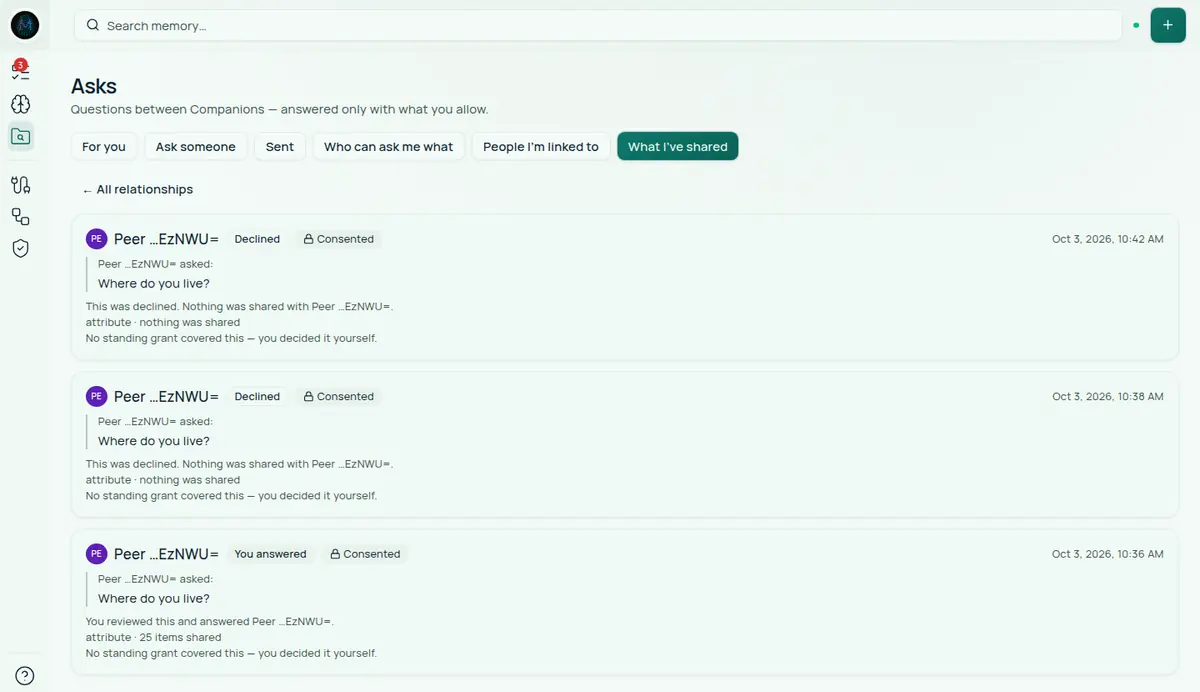
Task: Click the PE avatar on the 10:42 AM card
Action: coord(96,239)
